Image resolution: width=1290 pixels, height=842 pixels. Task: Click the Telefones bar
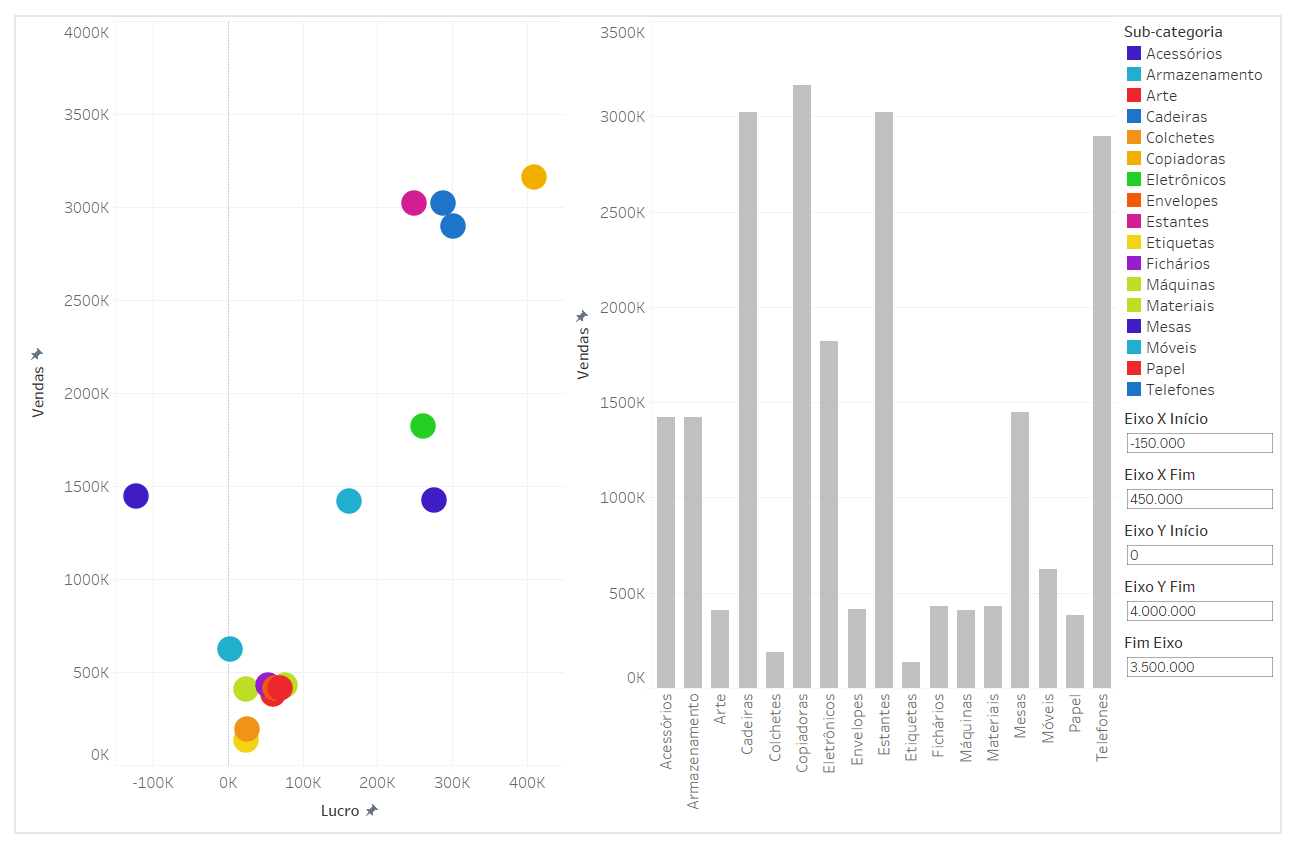(1102, 412)
